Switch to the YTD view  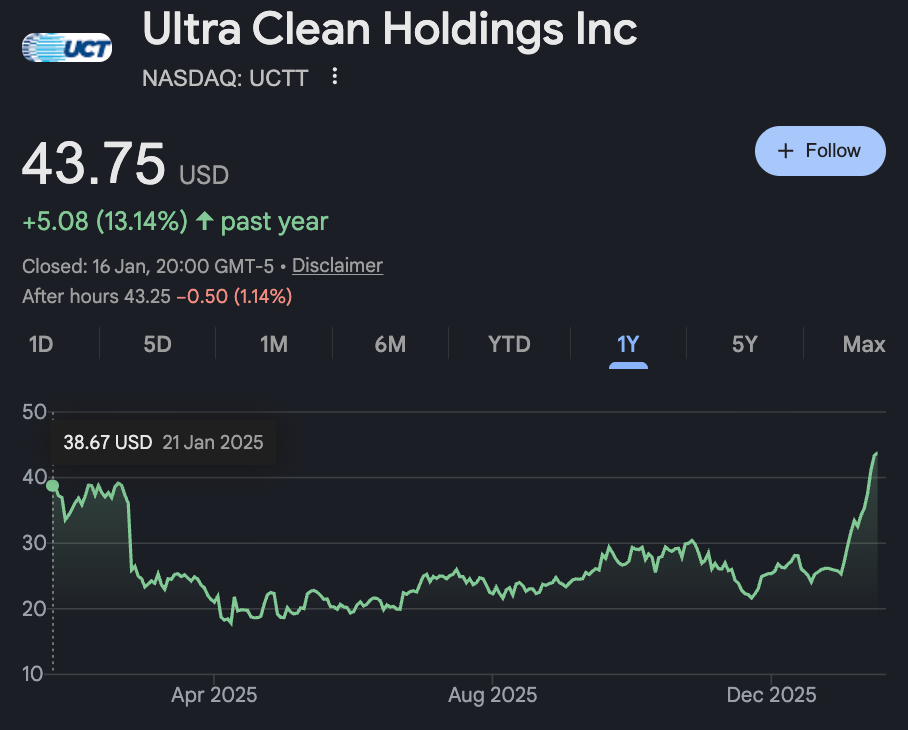[509, 345]
